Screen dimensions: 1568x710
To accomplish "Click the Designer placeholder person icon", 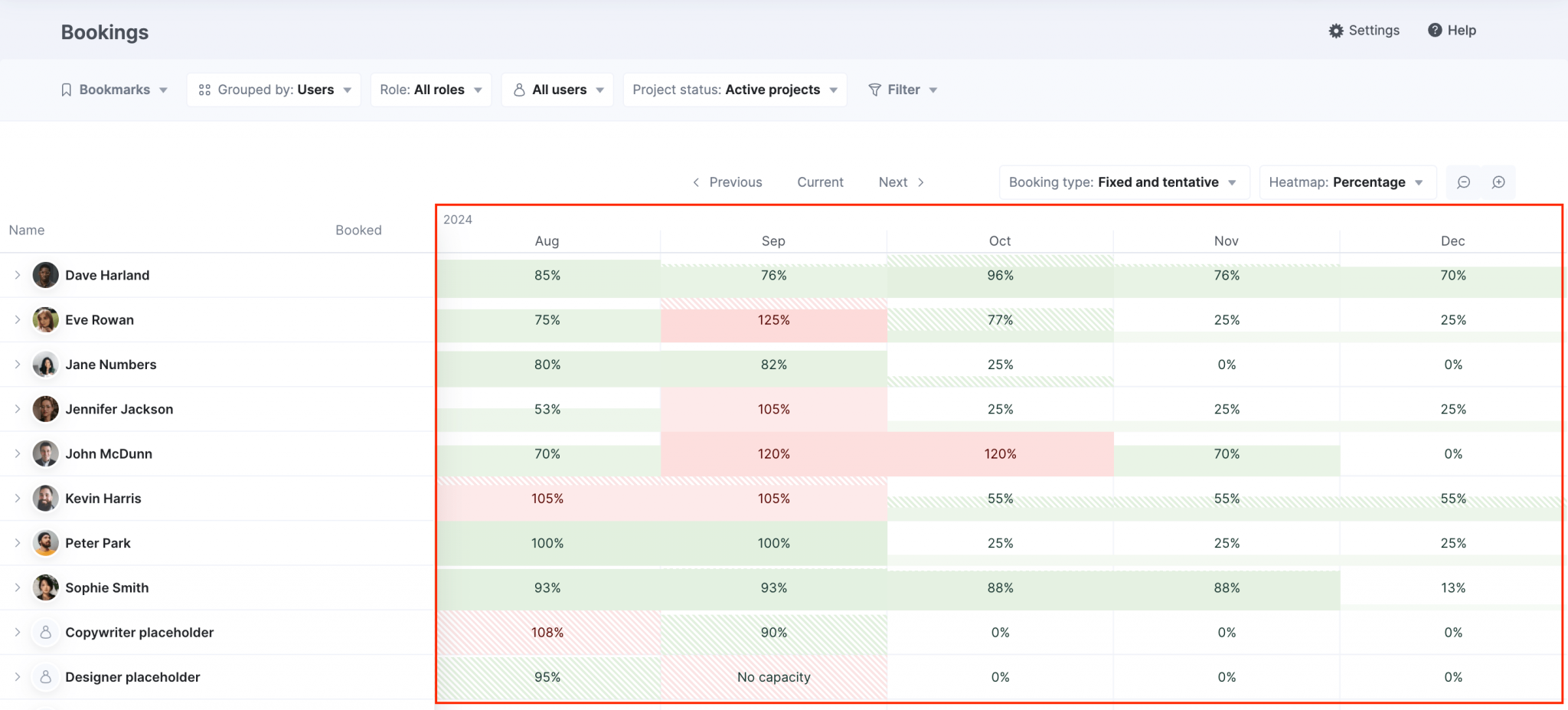I will tap(45, 677).
